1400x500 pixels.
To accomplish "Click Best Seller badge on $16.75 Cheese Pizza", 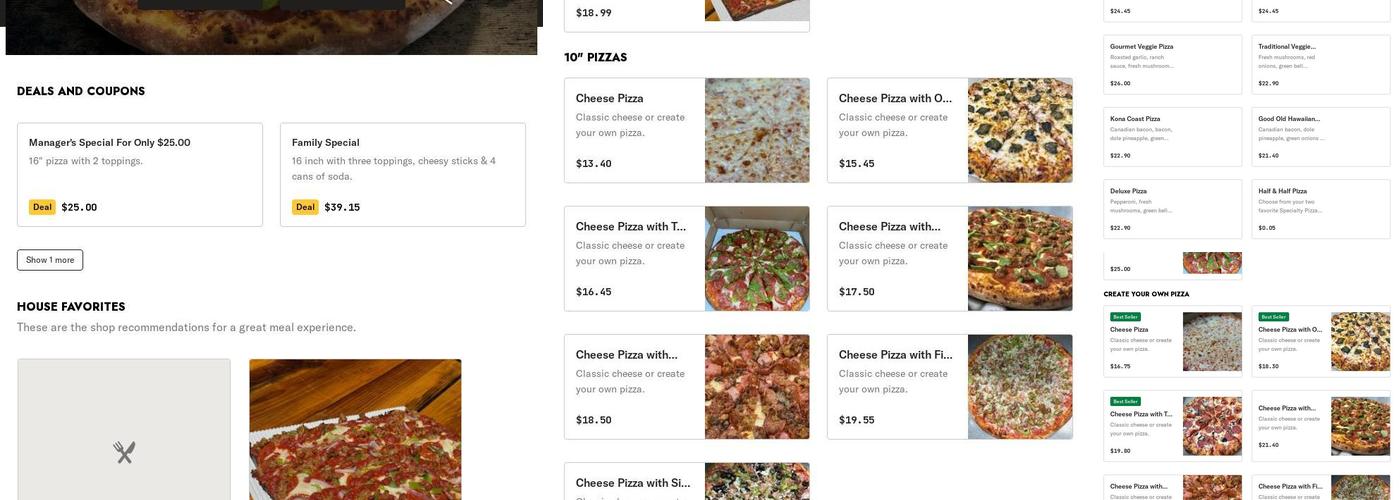I will (x=1125, y=317).
